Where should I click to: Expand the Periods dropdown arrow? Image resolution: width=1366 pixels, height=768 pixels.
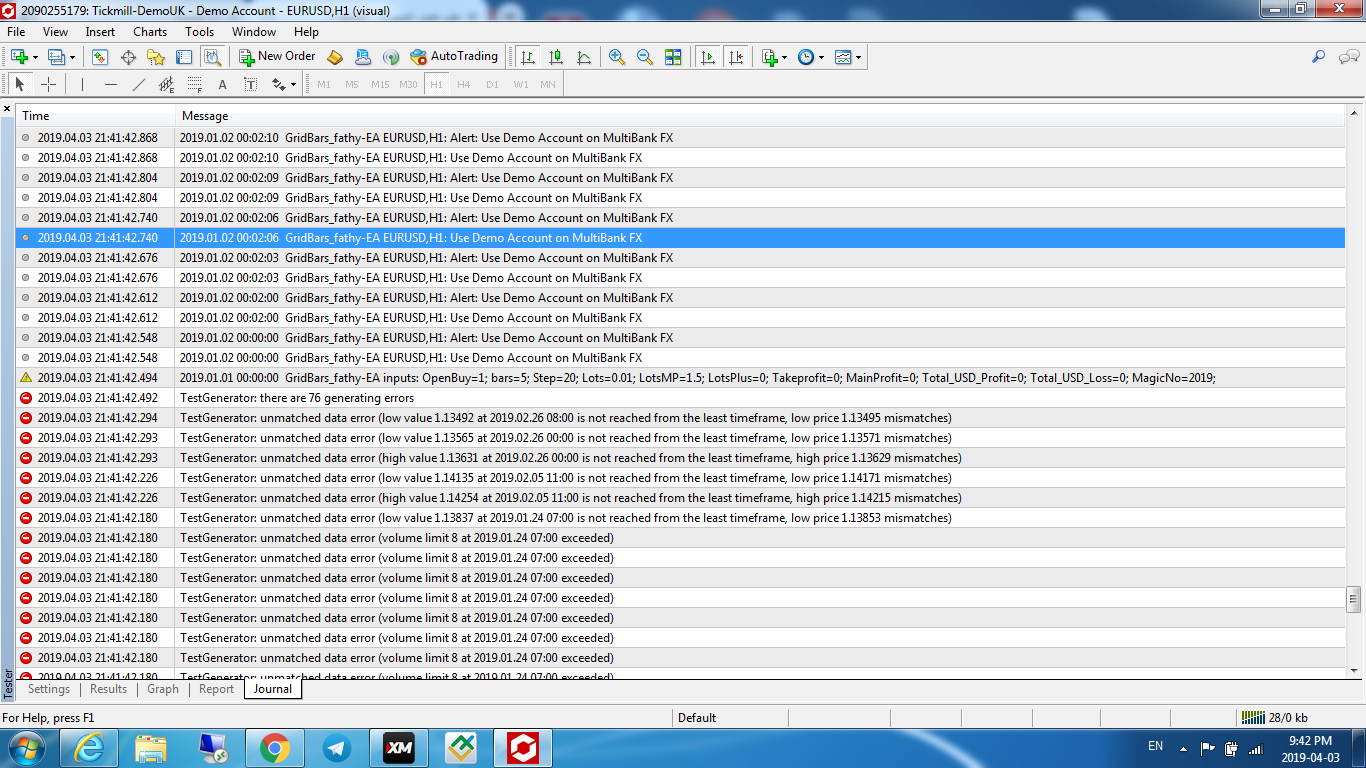[x=822, y=57]
